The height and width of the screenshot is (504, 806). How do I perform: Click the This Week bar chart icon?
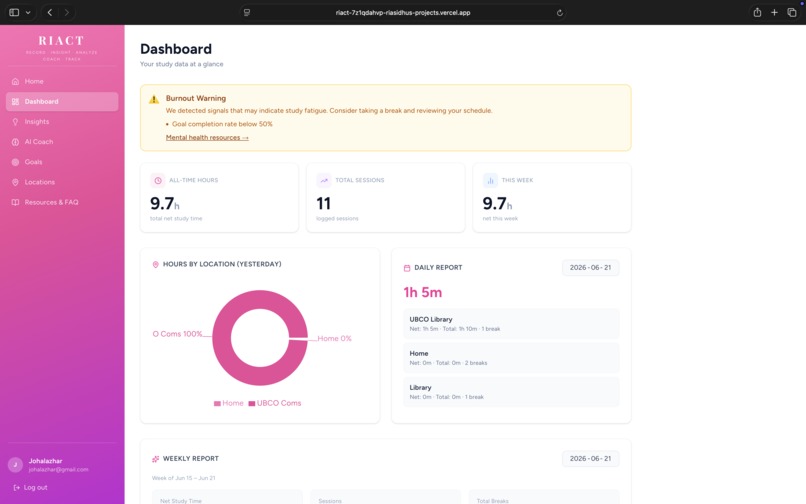[x=490, y=181]
